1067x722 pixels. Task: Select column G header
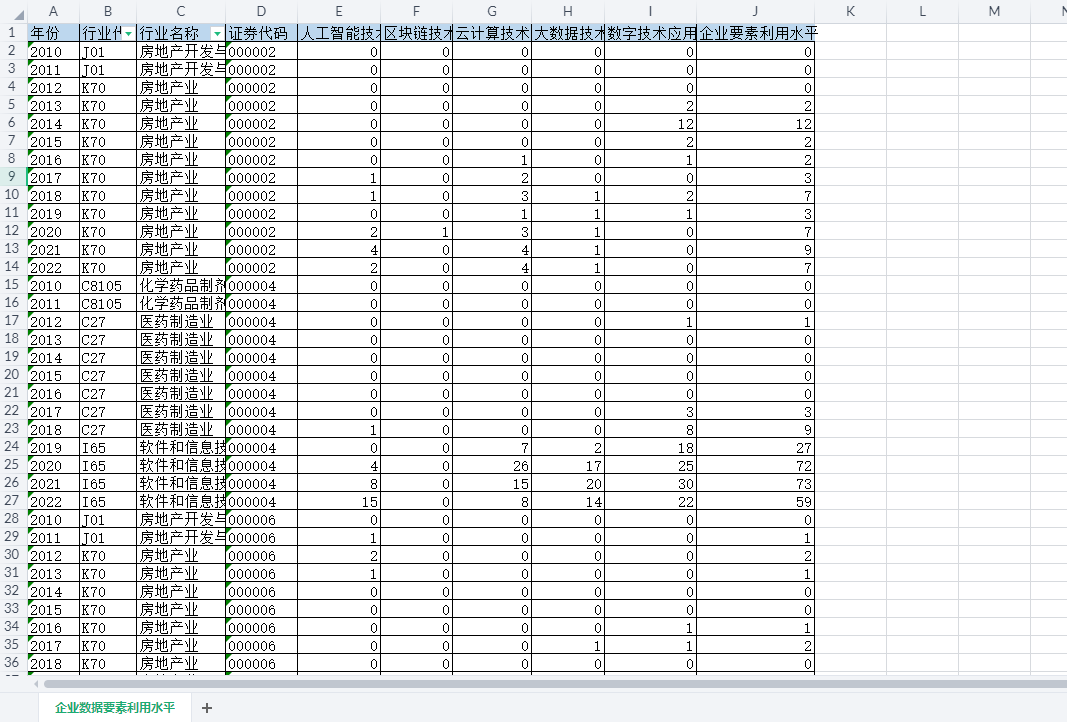tap(492, 11)
